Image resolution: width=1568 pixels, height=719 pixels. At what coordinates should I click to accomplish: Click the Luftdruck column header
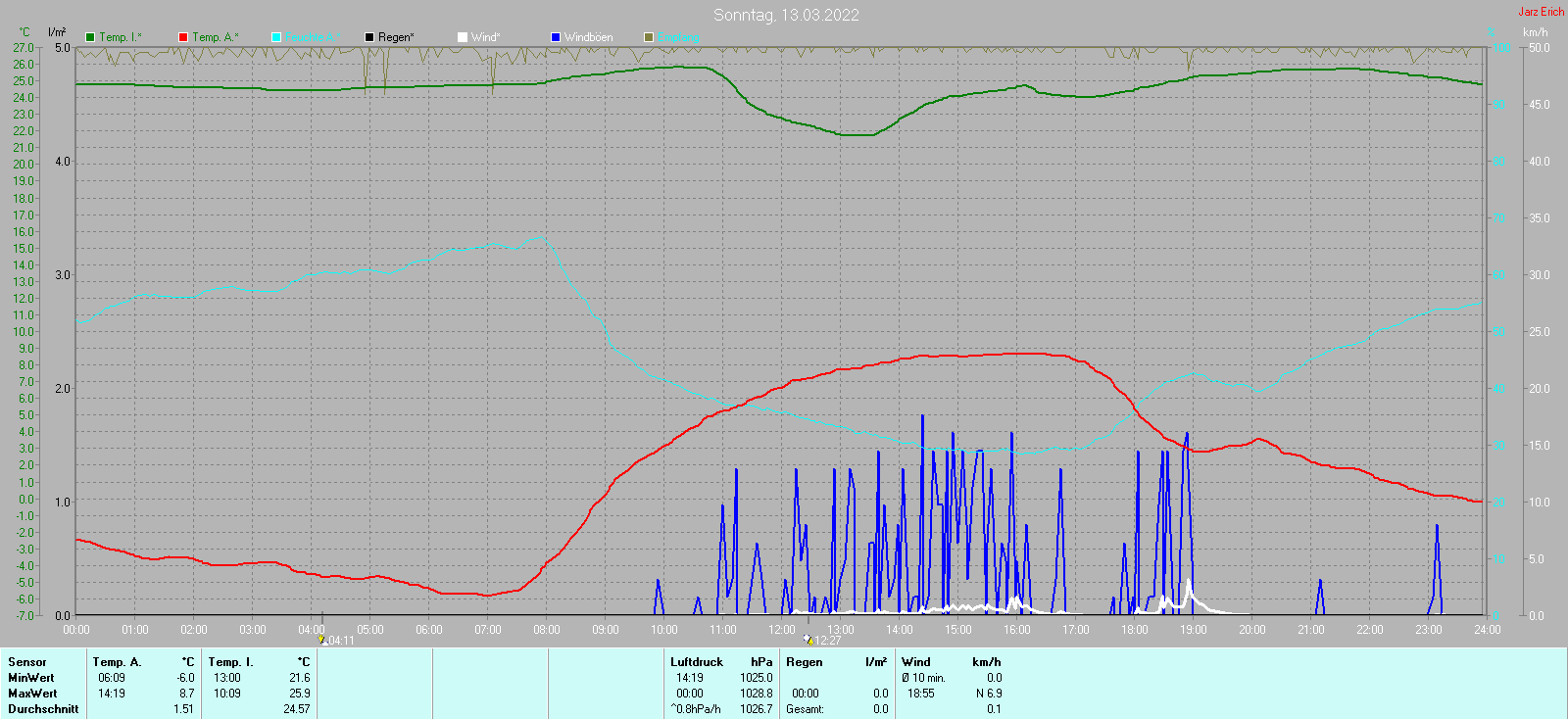tap(697, 662)
